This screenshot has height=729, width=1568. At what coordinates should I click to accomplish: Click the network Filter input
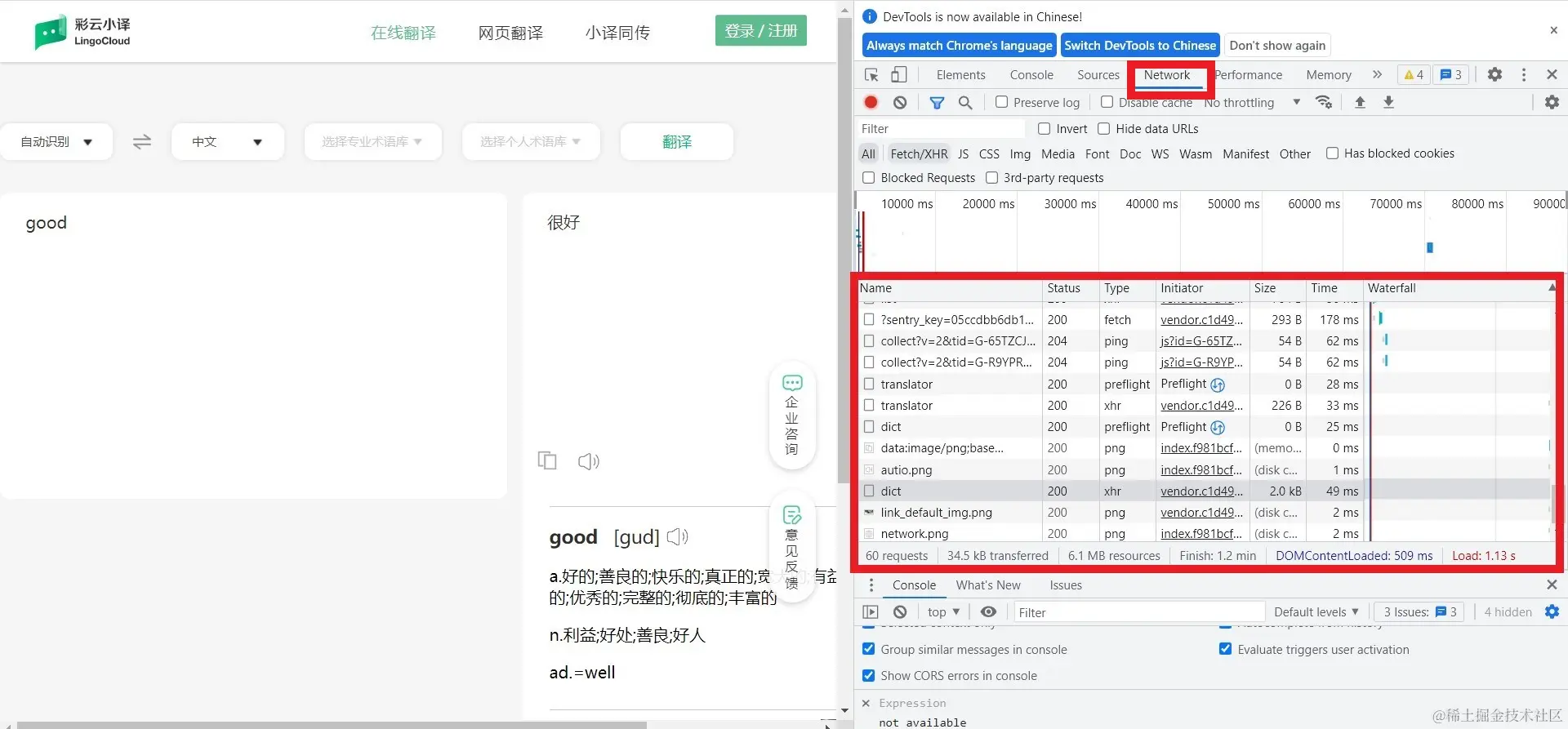[x=941, y=128]
